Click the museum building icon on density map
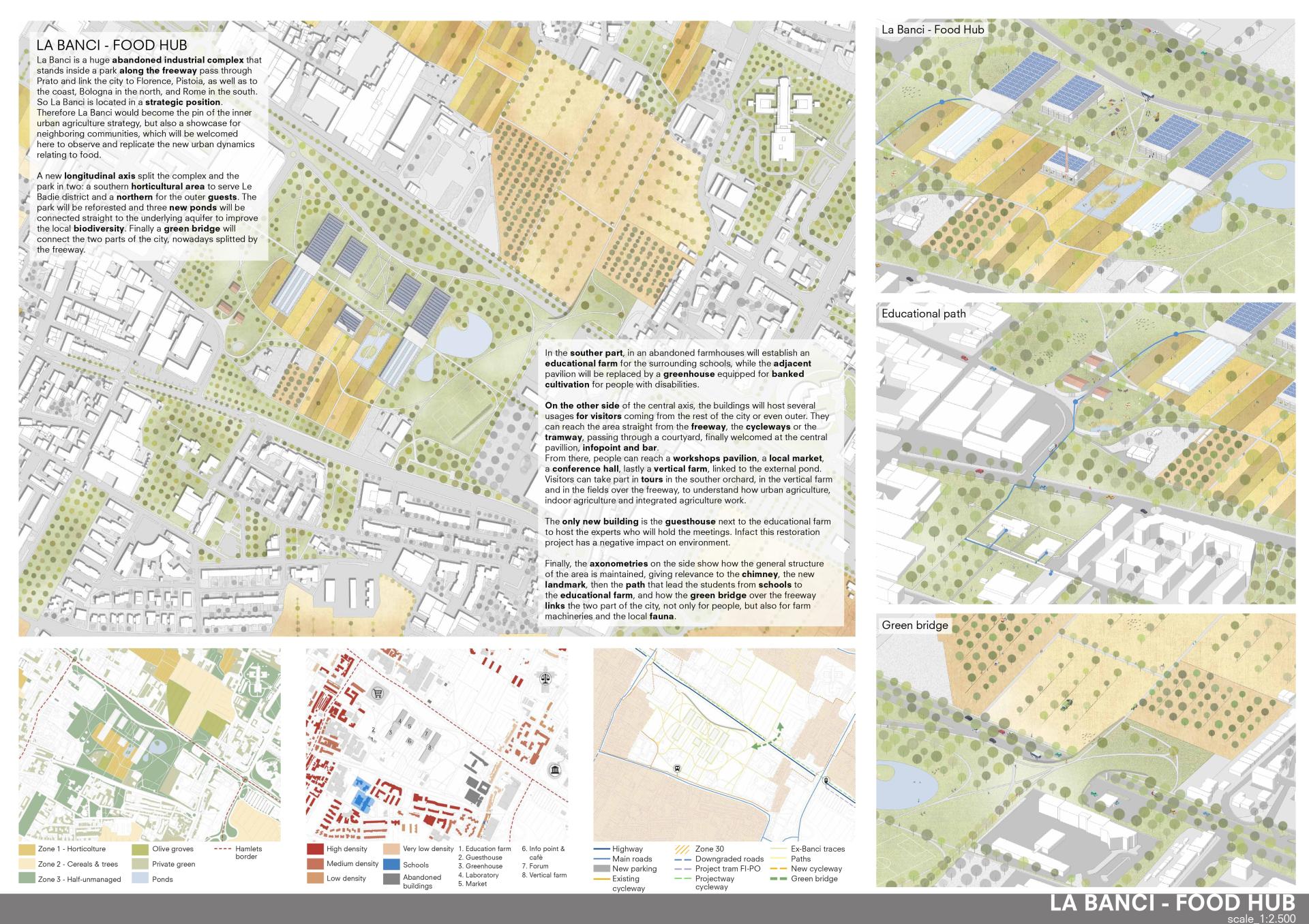This screenshot has height=924, width=1309. [x=554, y=771]
